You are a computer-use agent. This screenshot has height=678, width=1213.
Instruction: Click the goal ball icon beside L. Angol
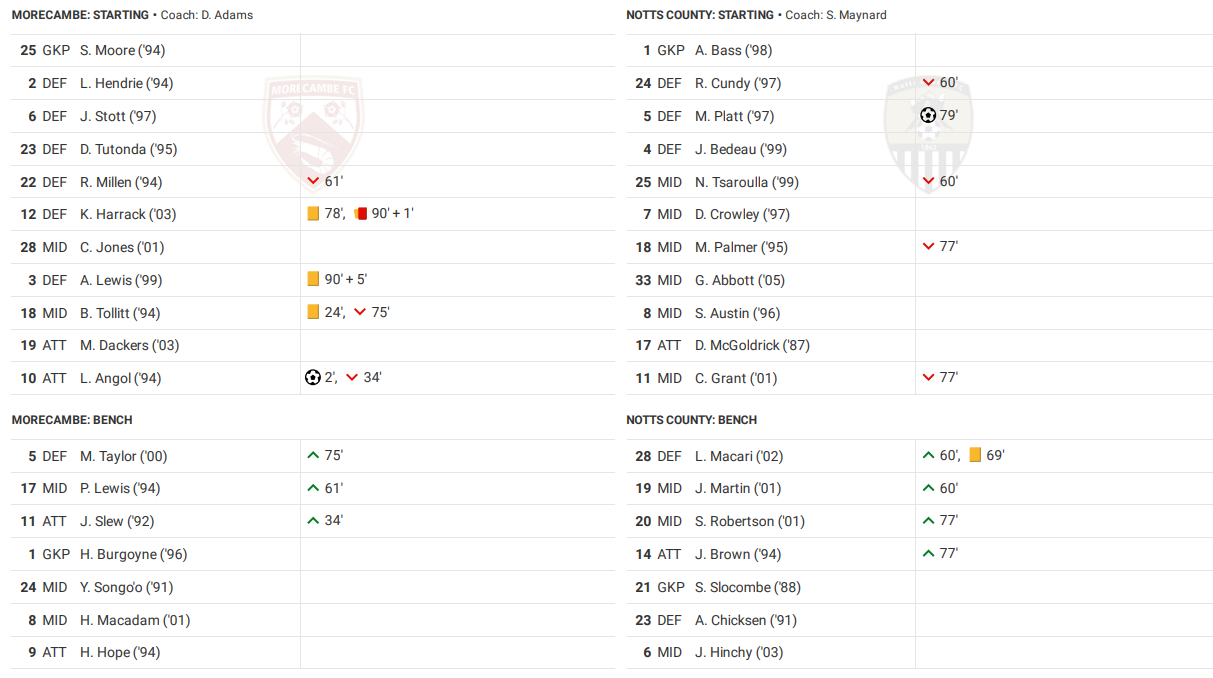(313, 378)
